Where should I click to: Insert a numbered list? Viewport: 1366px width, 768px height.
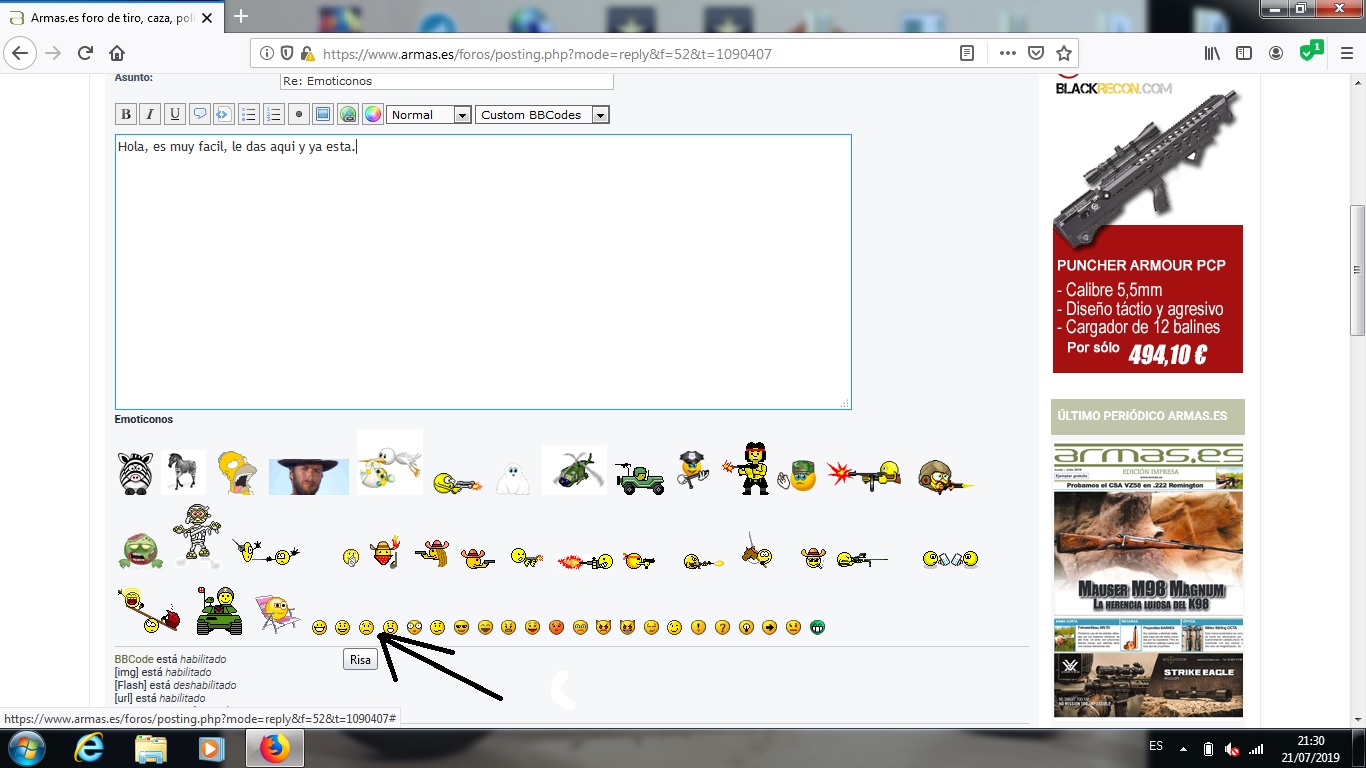pyautogui.click(x=273, y=114)
